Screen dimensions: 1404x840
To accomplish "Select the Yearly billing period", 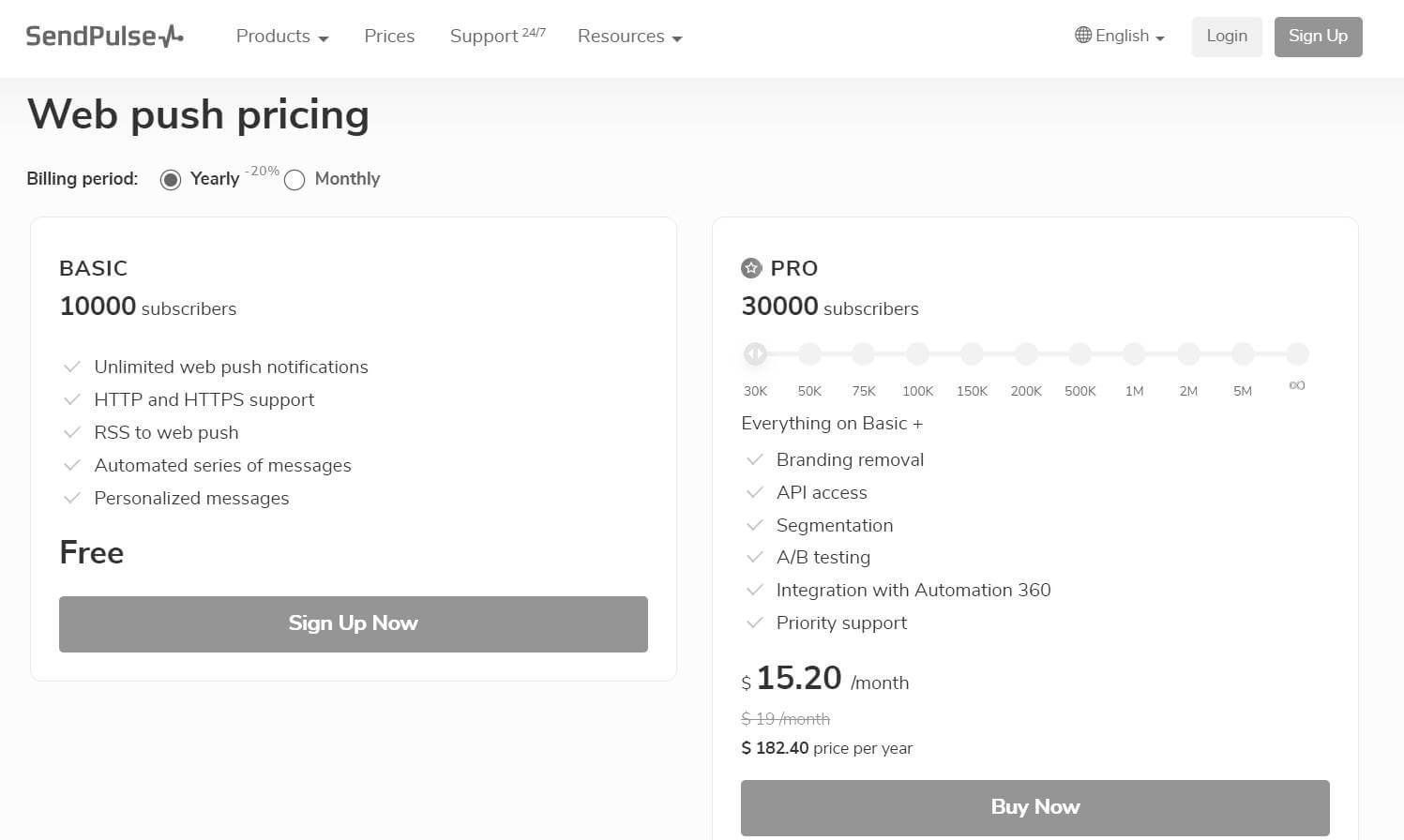I will pyautogui.click(x=170, y=179).
